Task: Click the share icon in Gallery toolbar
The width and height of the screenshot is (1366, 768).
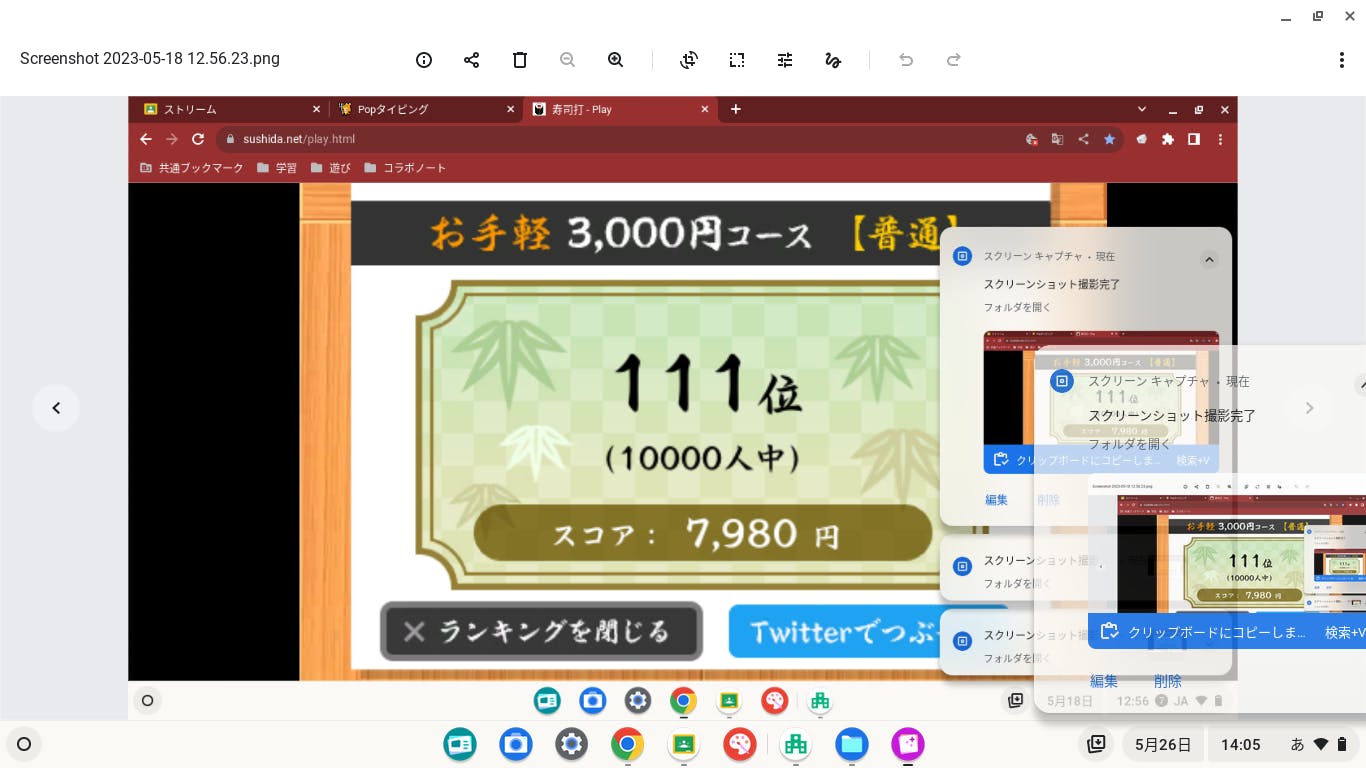Action: pos(472,60)
